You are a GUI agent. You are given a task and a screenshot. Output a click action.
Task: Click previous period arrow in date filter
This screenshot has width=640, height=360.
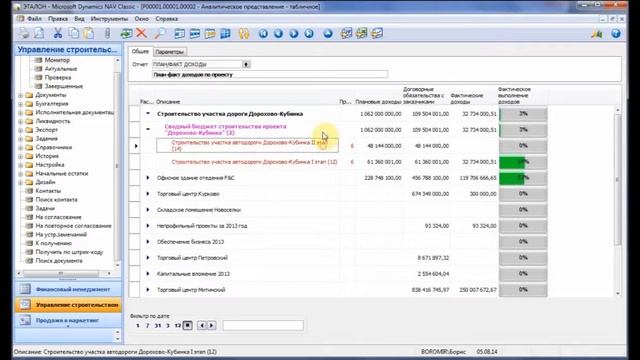[202, 325]
